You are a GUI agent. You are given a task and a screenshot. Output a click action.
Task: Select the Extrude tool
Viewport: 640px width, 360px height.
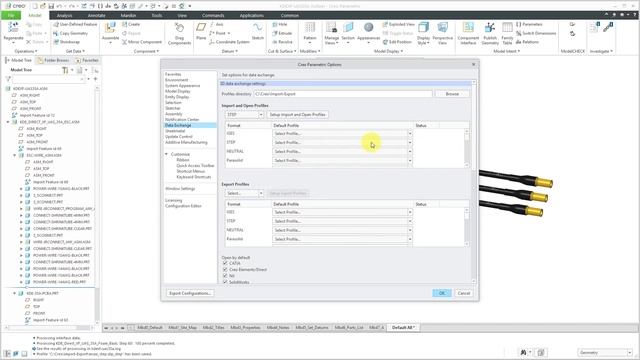click(x=282, y=33)
